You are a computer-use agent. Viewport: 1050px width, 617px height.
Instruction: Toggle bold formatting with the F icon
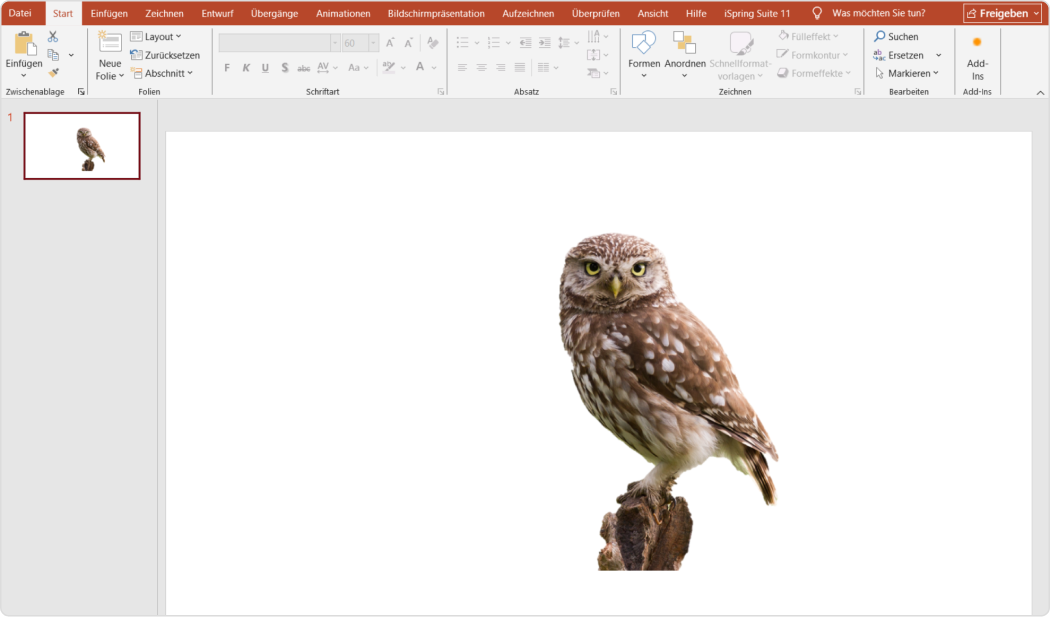(227, 67)
